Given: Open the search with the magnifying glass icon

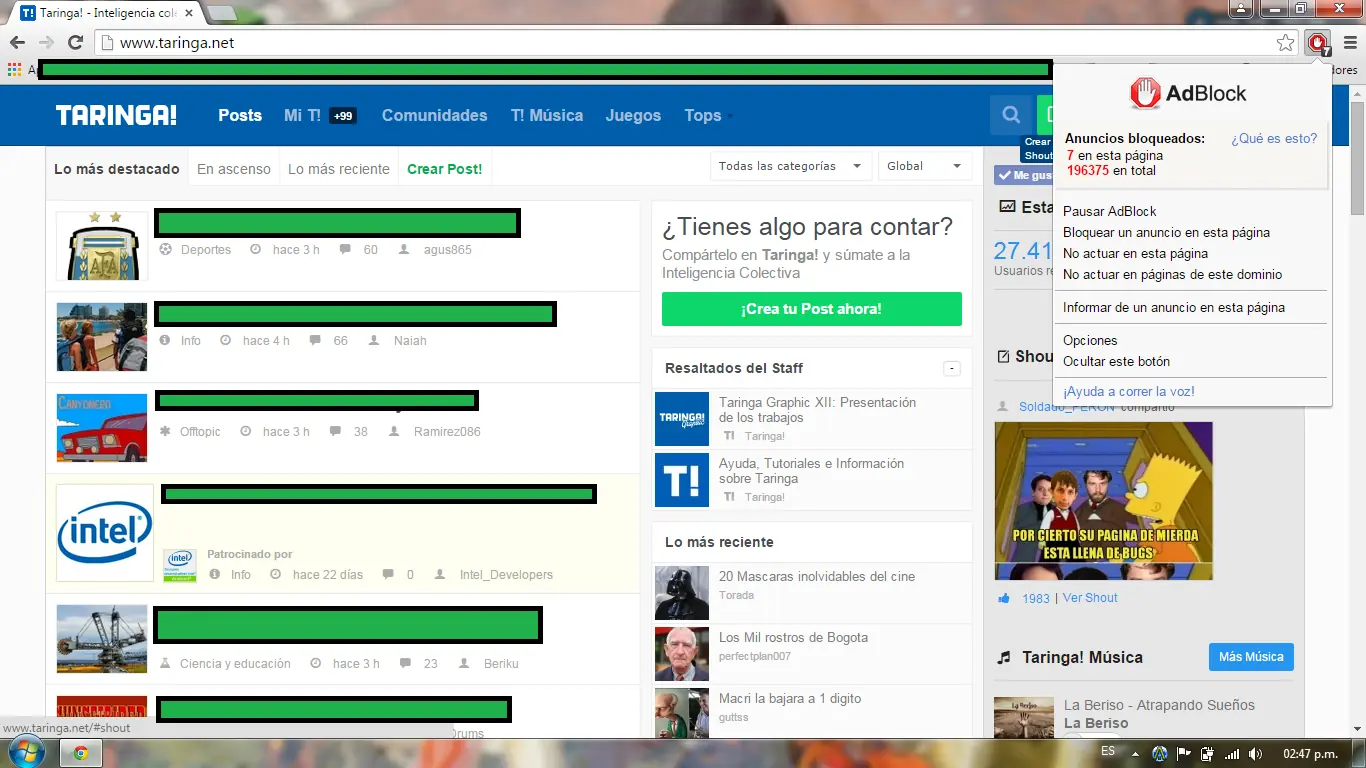Looking at the screenshot, I should pyautogui.click(x=1010, y=115).
